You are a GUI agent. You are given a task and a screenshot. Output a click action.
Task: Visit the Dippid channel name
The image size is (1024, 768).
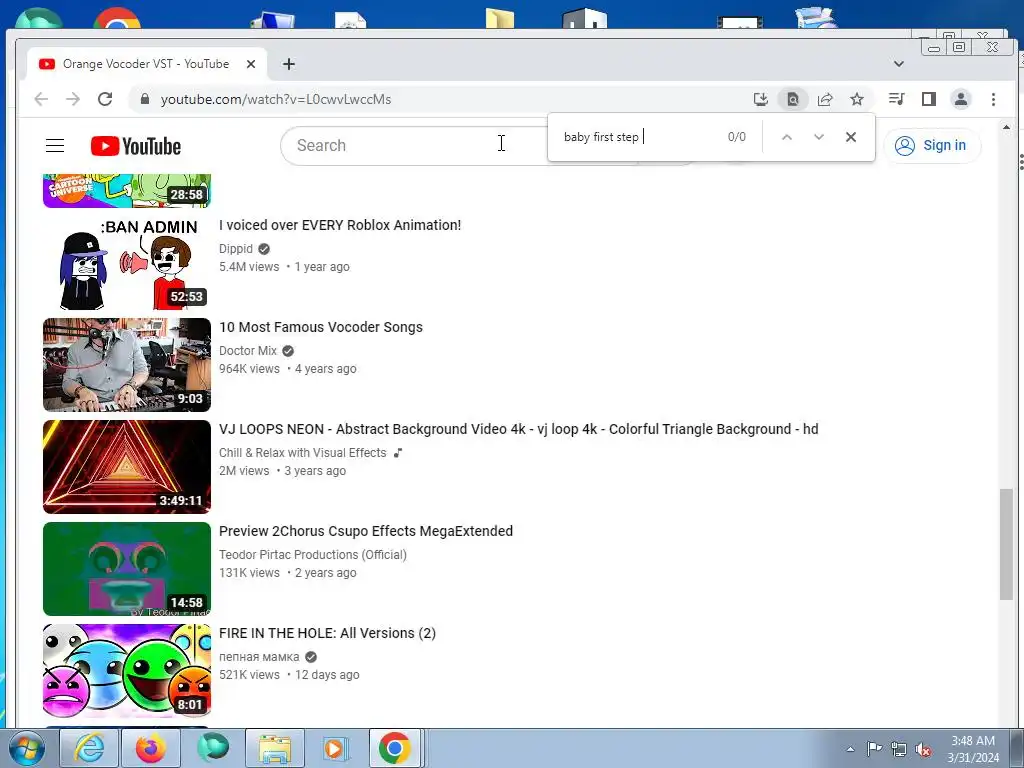point(236,249)
